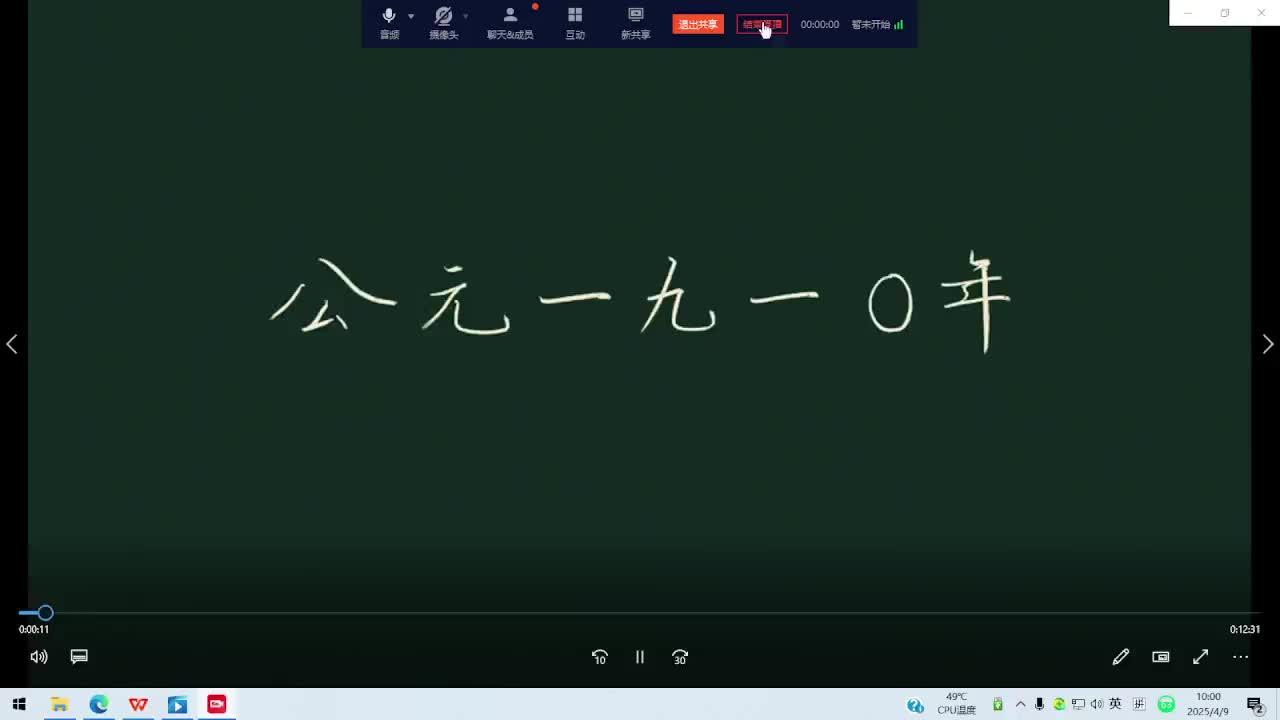This screenshot has height=720, width=1280.
Task: Open the audio options dropdown arrow
Action: point(411,17)
